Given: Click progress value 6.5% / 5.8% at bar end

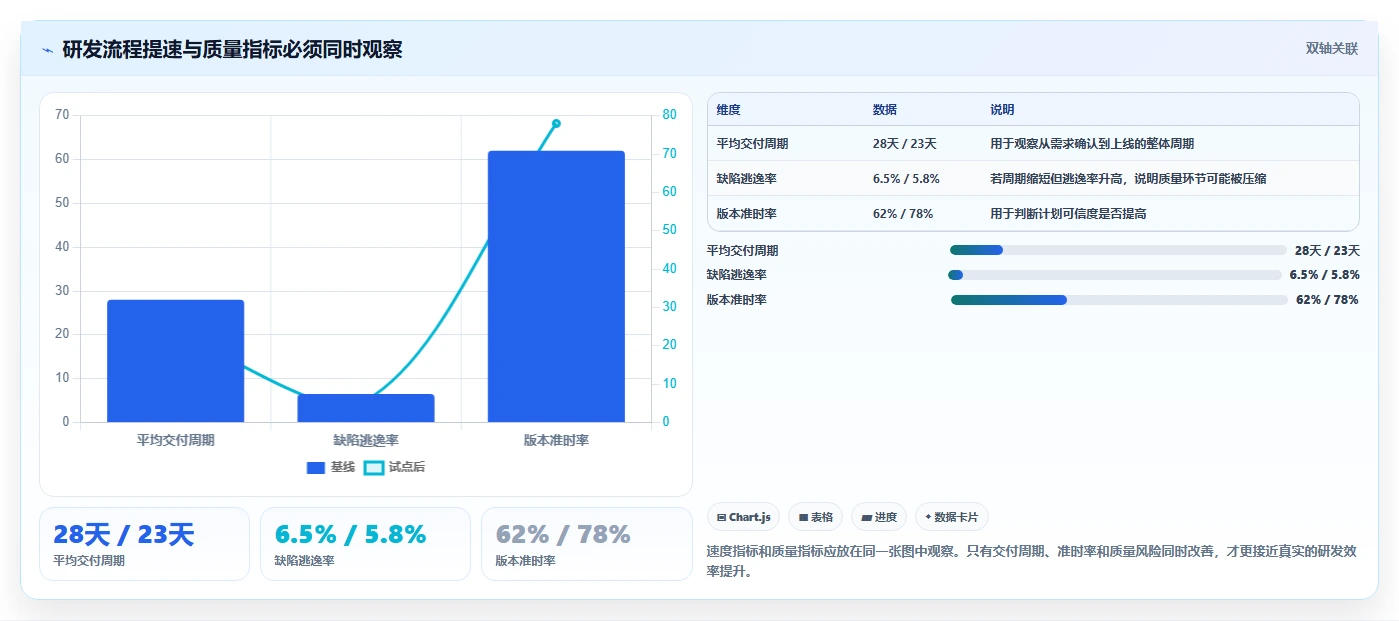Looking at the screenshot, I should (1324, 275).
